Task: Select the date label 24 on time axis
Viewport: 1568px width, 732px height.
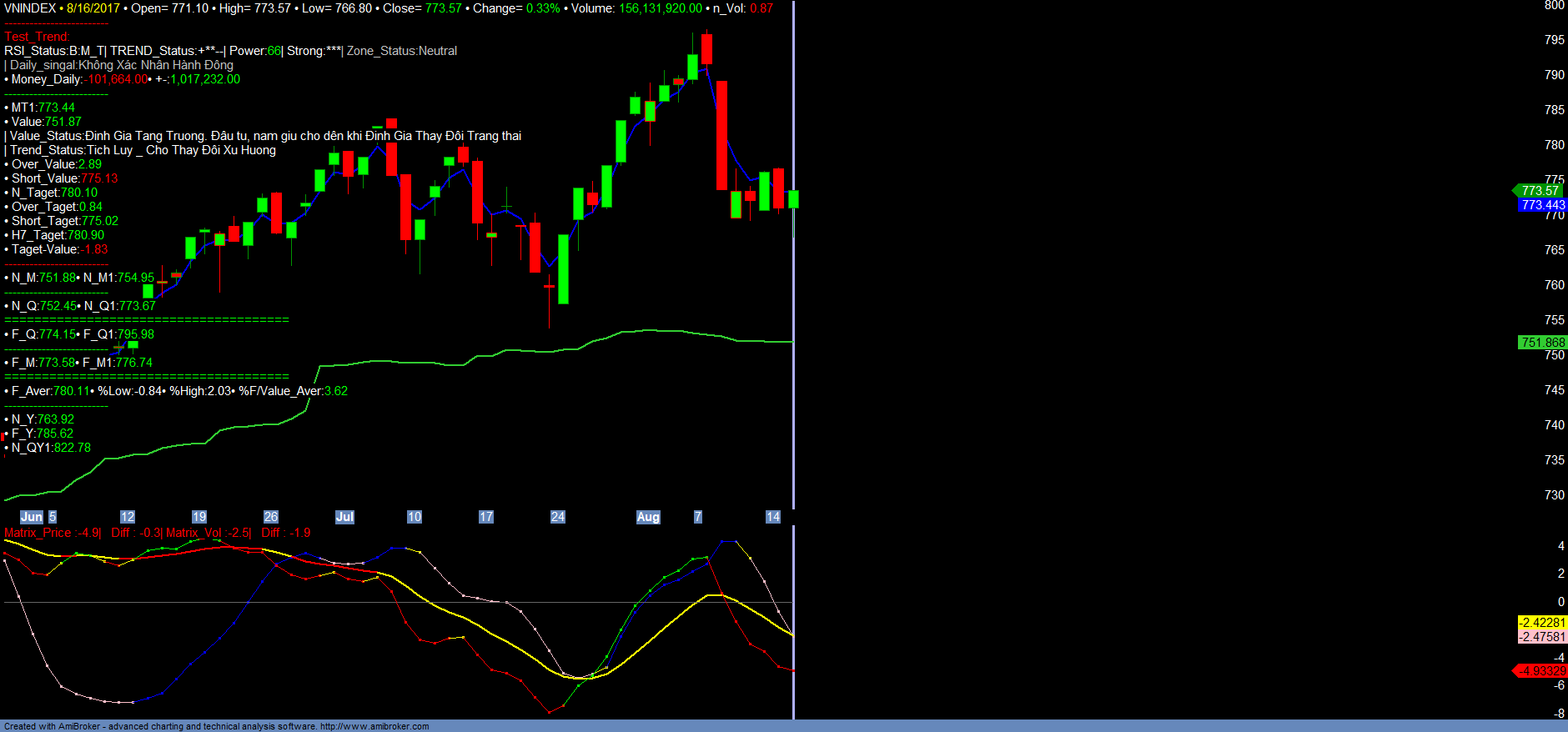Action: 558,517
